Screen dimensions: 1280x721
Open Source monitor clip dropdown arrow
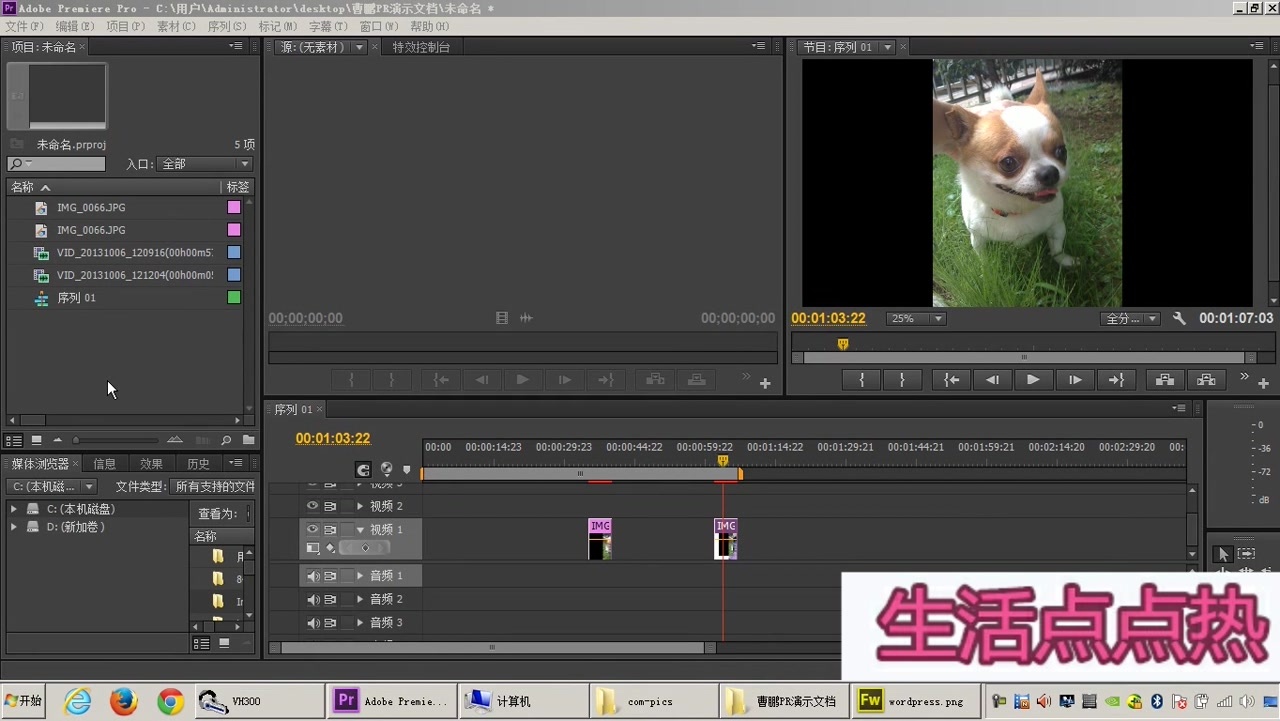[359, 47]
